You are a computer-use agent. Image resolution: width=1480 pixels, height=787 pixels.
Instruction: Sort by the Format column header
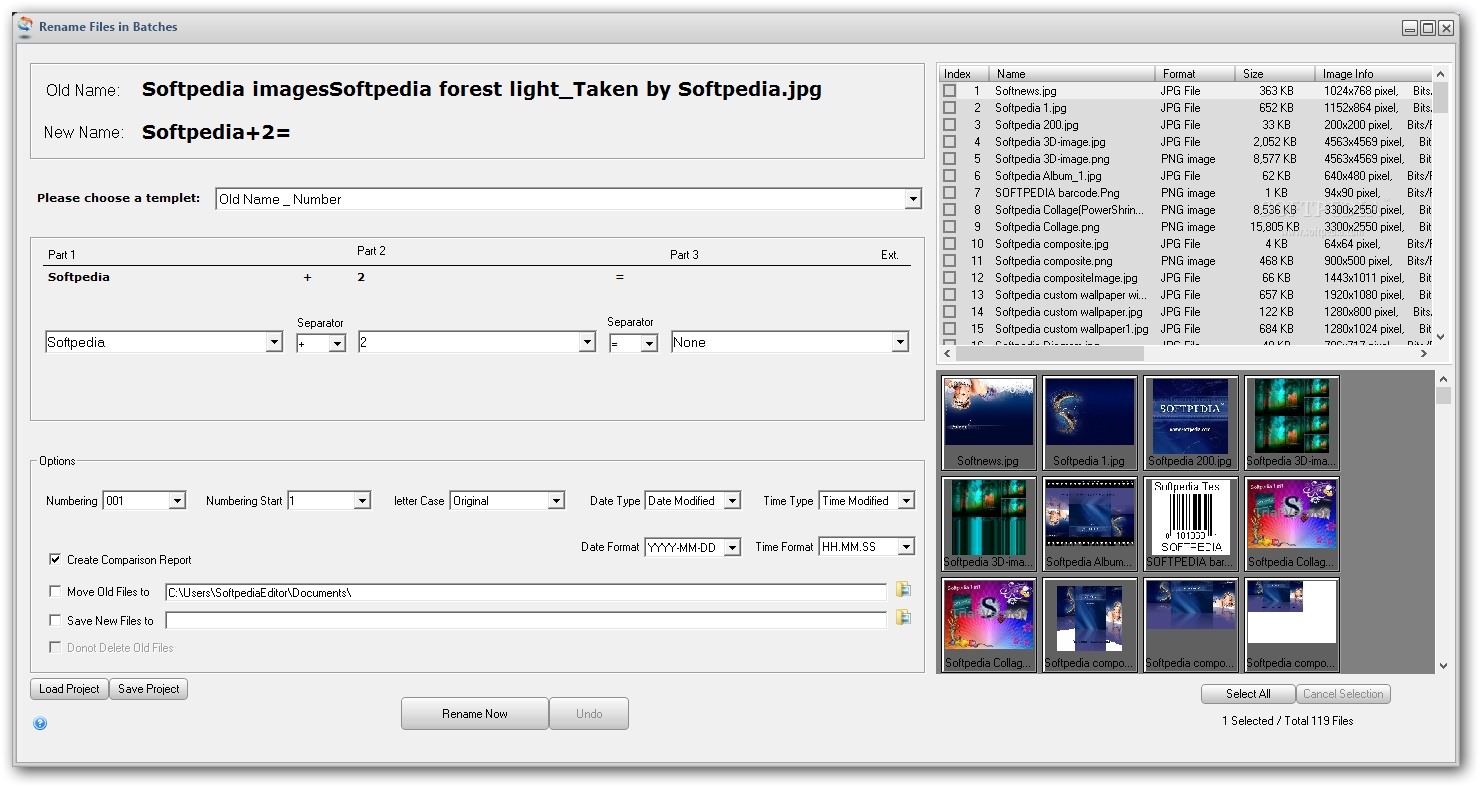(x=1194, y=74)
